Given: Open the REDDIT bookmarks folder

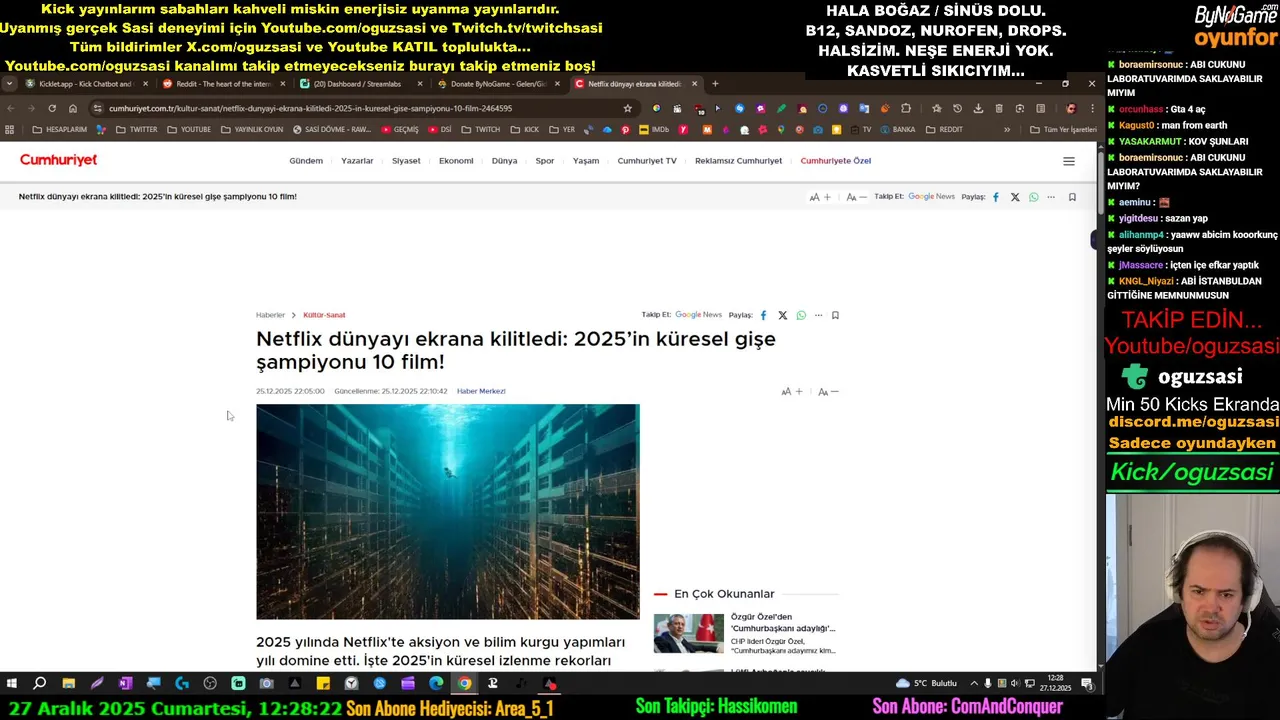Looking at the screenshot, I should pyautogui.click(x=944, y=129).
